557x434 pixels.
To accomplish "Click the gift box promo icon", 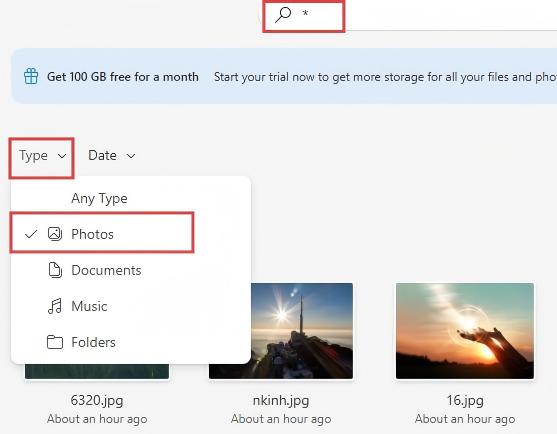I will (31, 76).
